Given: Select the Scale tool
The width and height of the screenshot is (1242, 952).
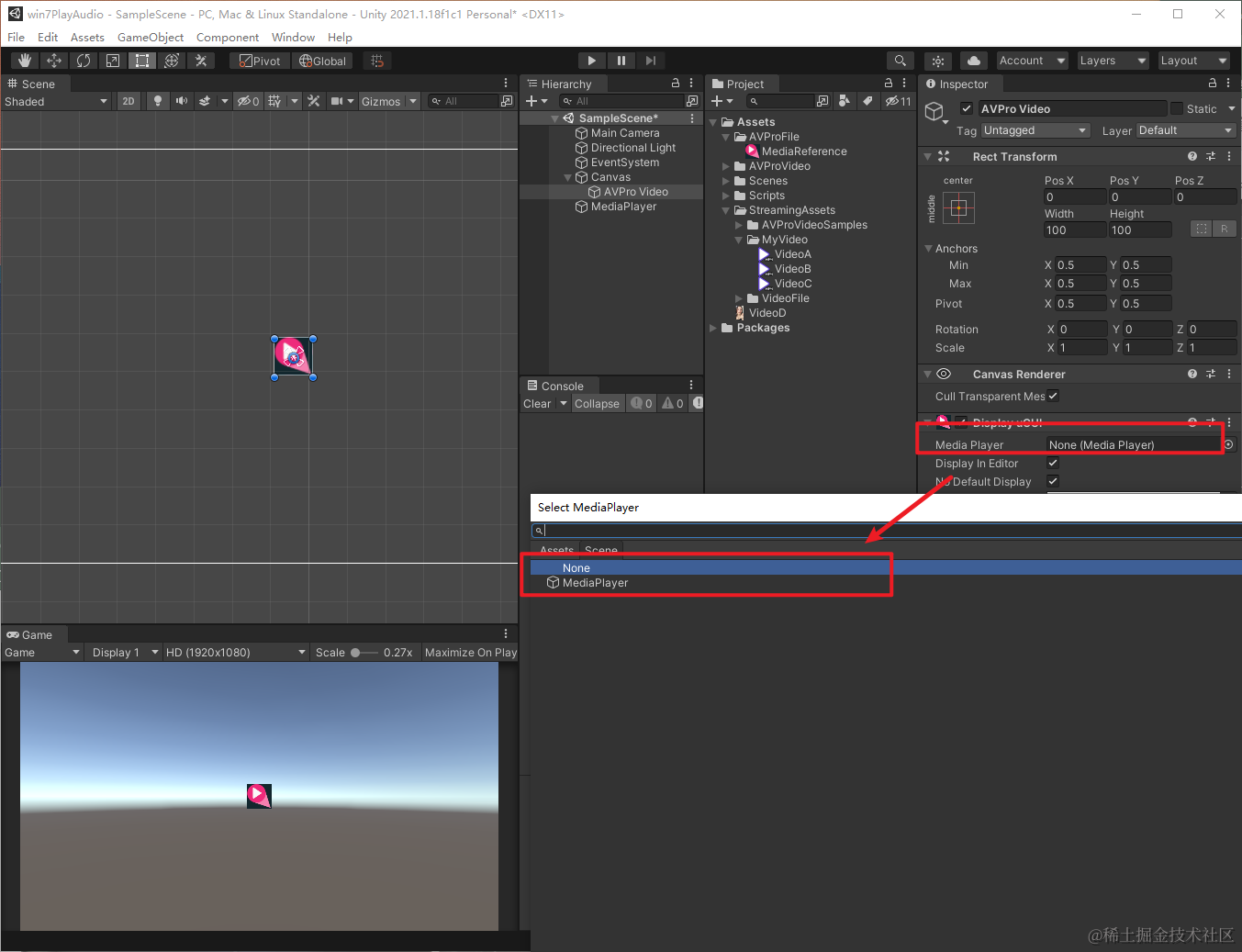Looking at the screenshot, I should point(113,61).
